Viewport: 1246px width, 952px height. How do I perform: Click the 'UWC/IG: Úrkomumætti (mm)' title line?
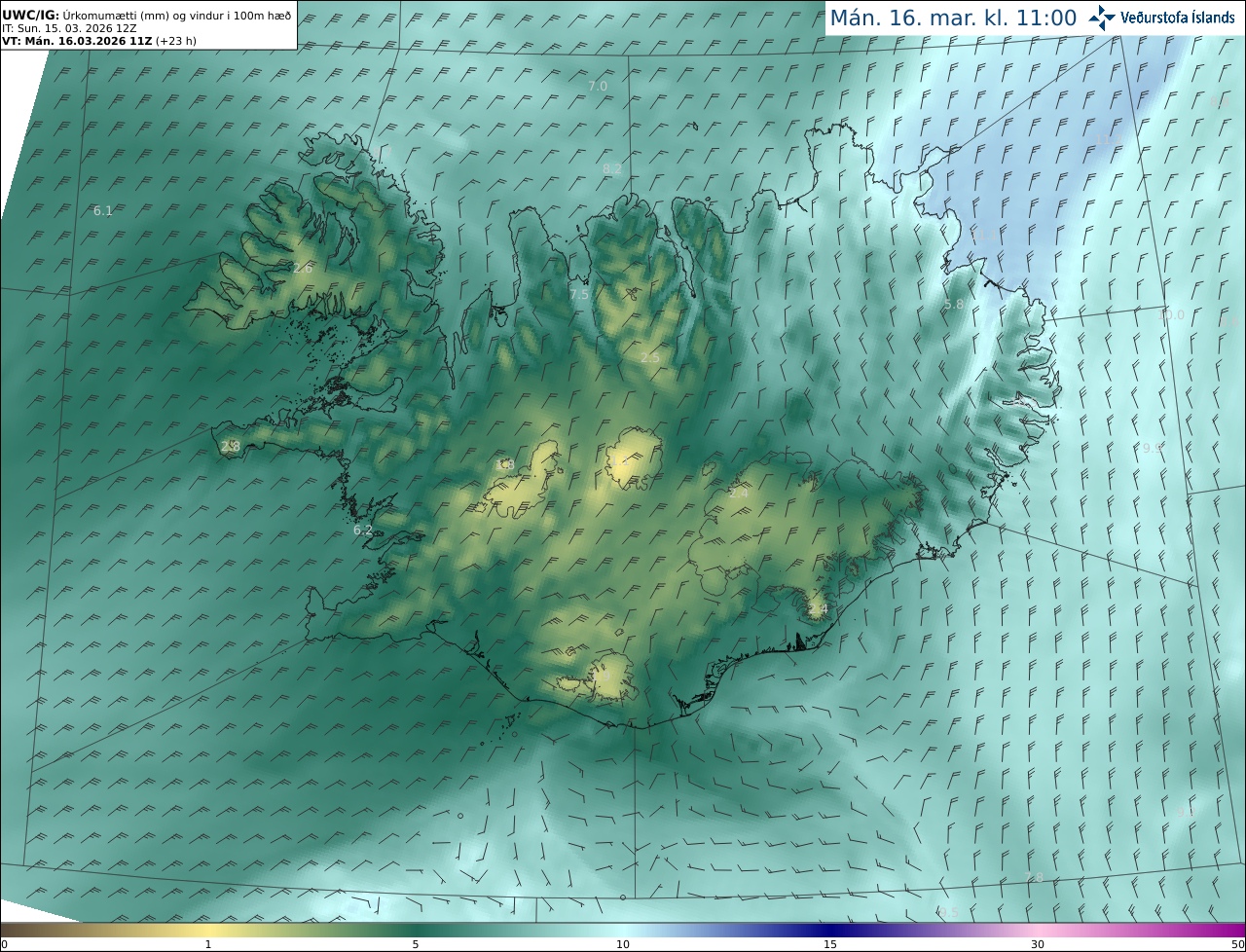tap(146, 16)
